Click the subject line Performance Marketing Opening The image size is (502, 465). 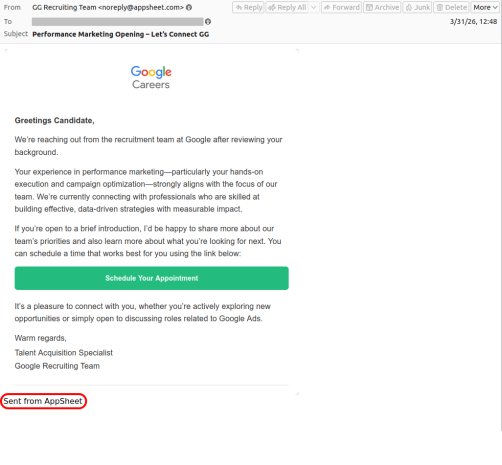click(x=121, y=34)
